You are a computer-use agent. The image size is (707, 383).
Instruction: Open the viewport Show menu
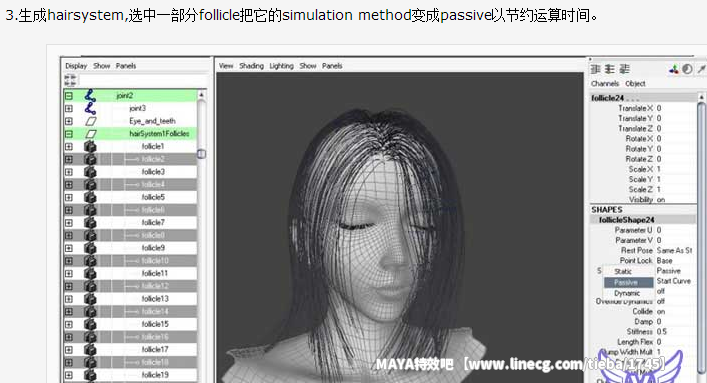pyautogui.click(x=308, y=66)
